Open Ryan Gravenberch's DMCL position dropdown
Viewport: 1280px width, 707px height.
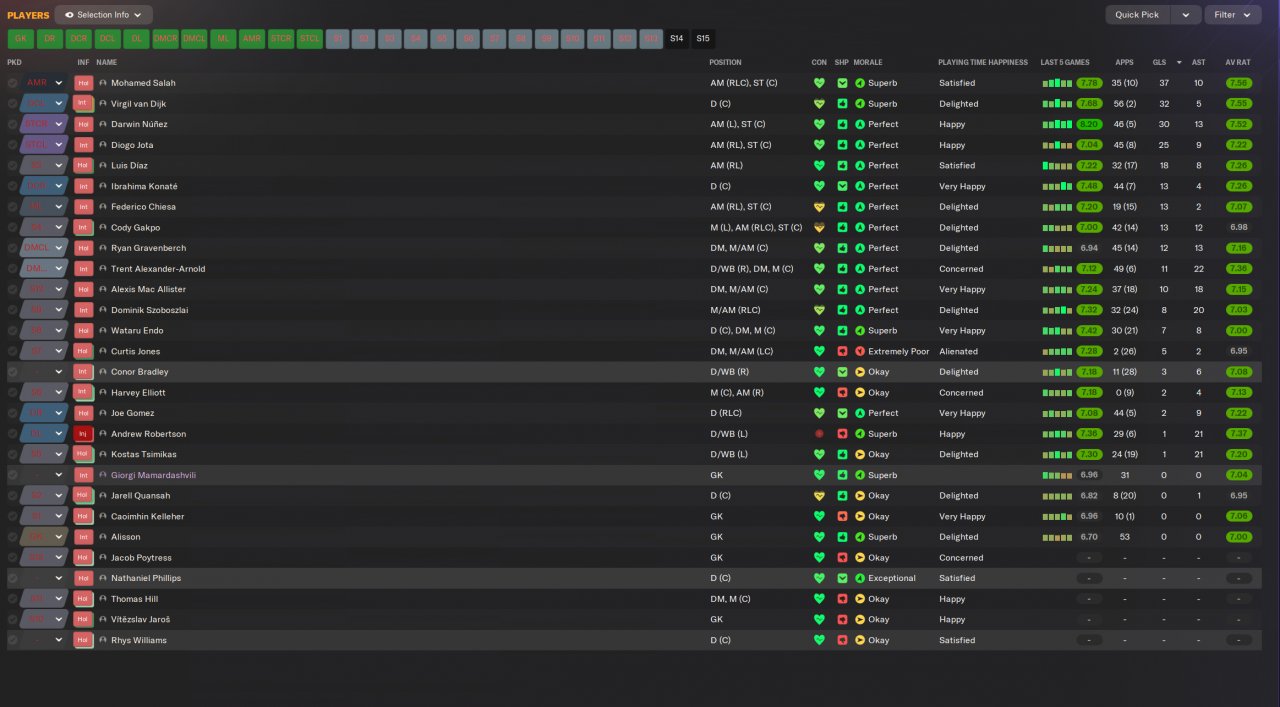click(x=44, y=248)
